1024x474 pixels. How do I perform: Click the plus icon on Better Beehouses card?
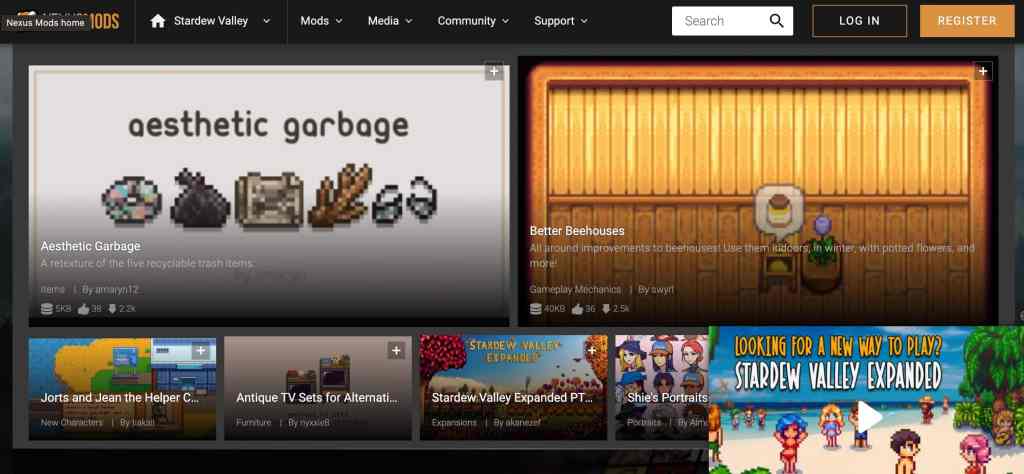(983, 71)
